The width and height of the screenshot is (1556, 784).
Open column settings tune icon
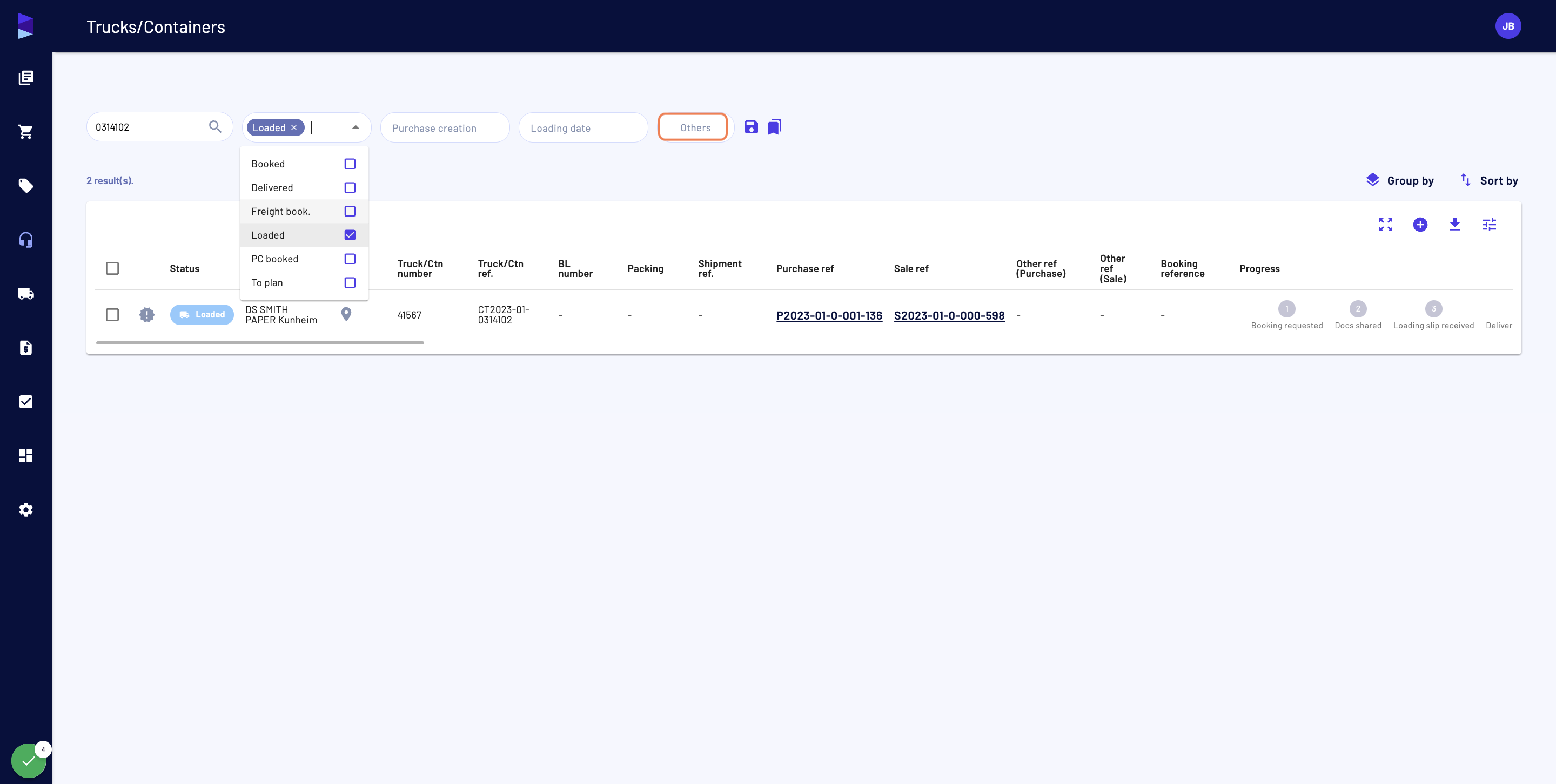coord(1489,225)
